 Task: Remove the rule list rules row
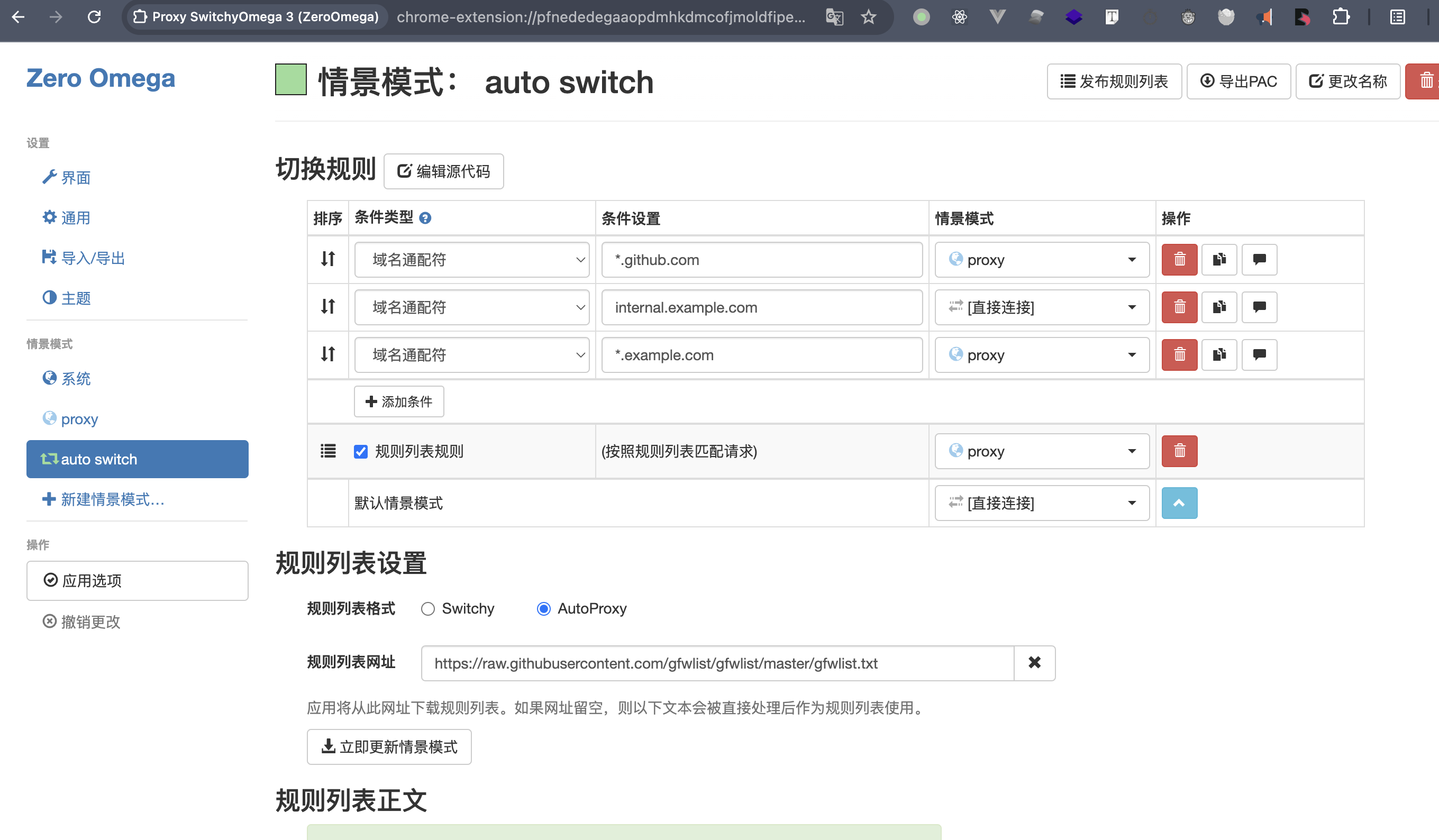[x=1179, y=451]
